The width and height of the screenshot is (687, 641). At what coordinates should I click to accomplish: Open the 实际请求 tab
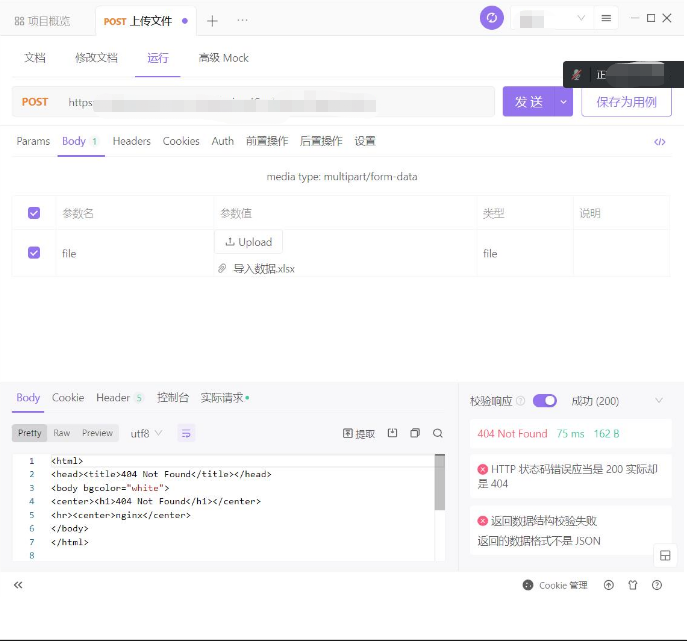pos(222,398)
